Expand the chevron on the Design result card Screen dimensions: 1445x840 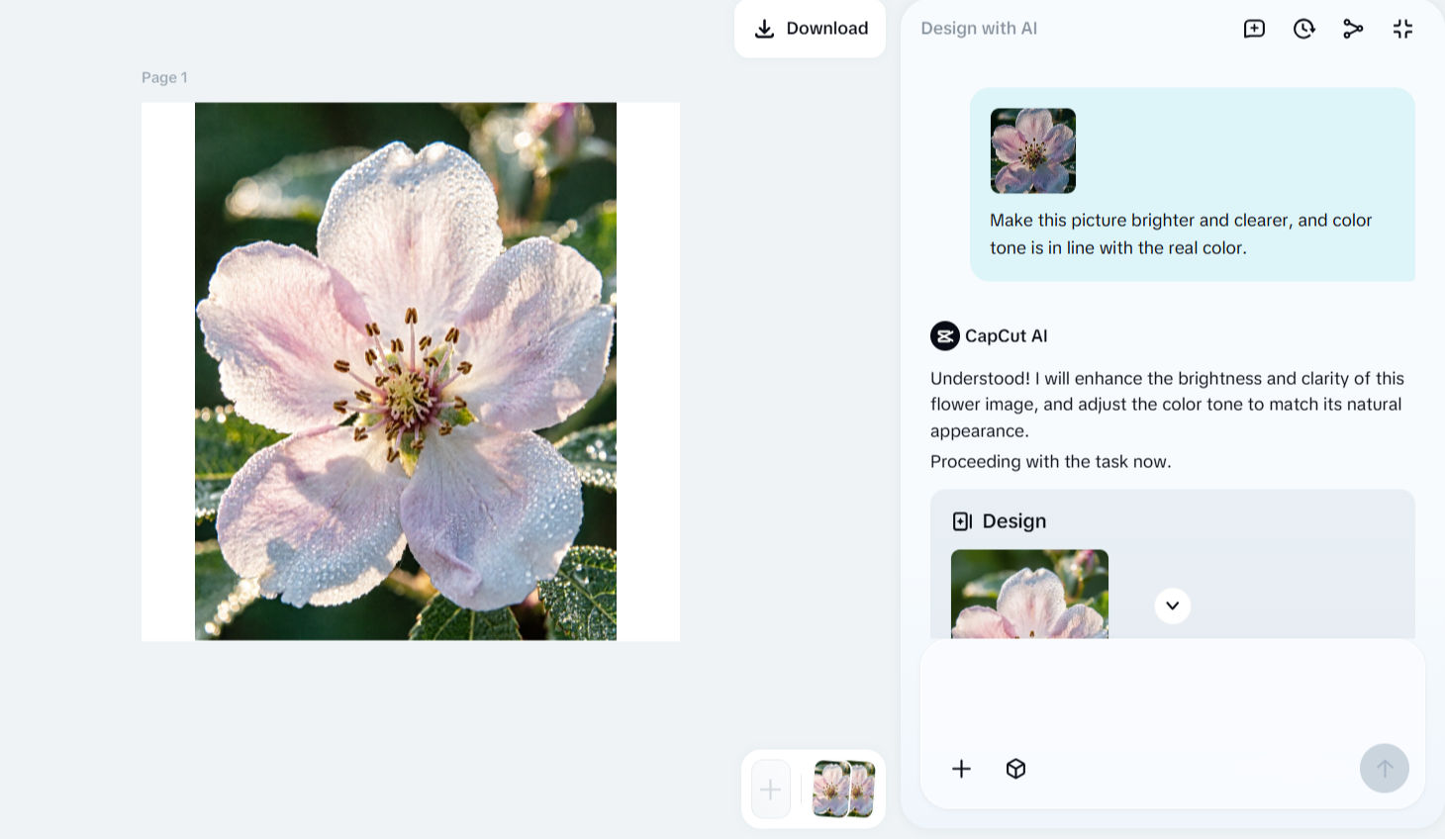[1172, 606]
